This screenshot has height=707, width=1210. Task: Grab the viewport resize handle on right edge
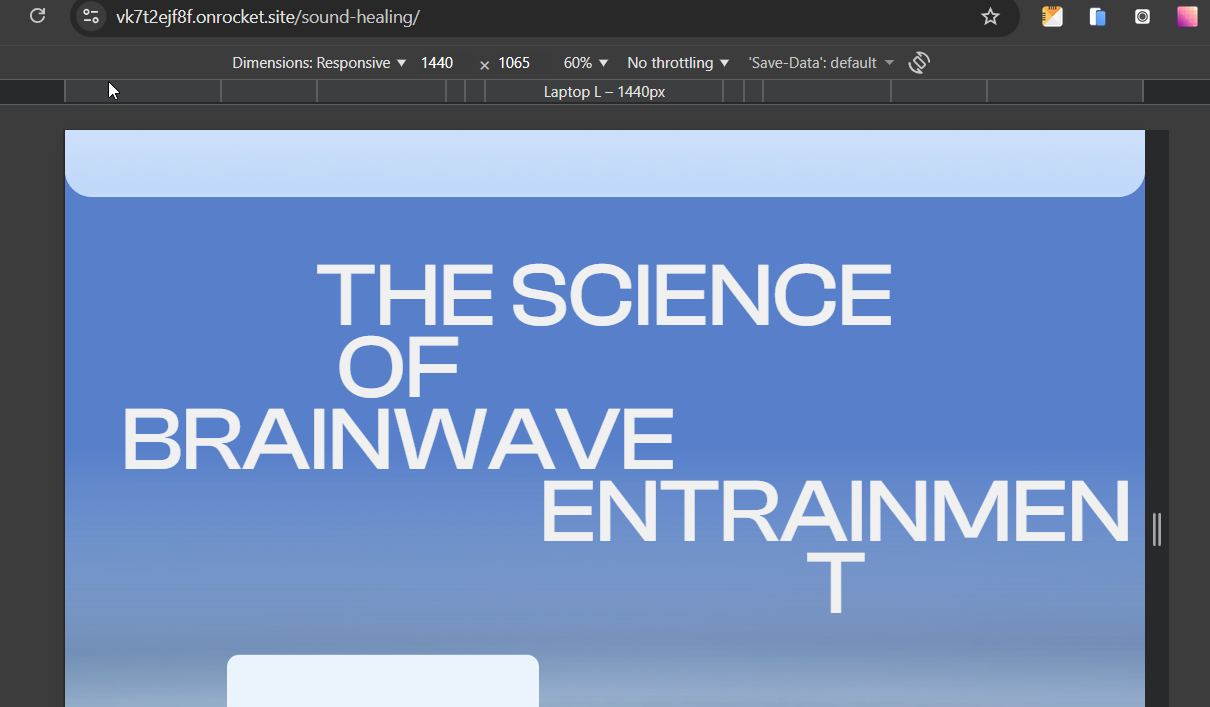point(1157,529)
